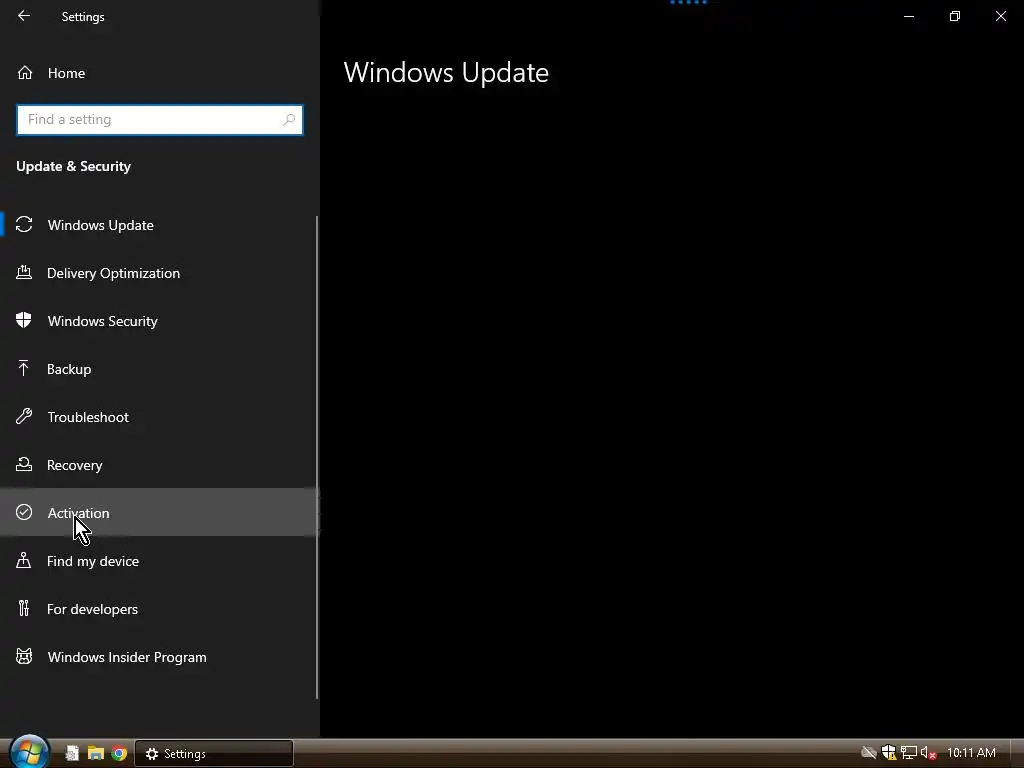Launch the notepad document icon in taskbar
Screen dimensions: 1024x768
pyautogui.click(x=72, y=754)
